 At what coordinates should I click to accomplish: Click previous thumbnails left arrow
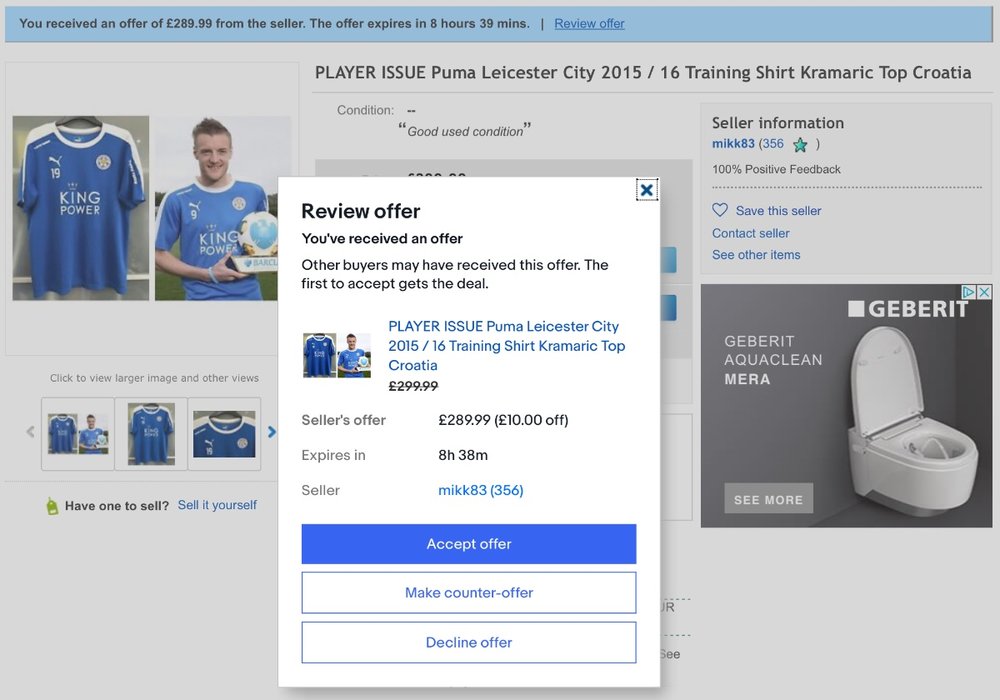pyautogui.click(x=30, y=432)
